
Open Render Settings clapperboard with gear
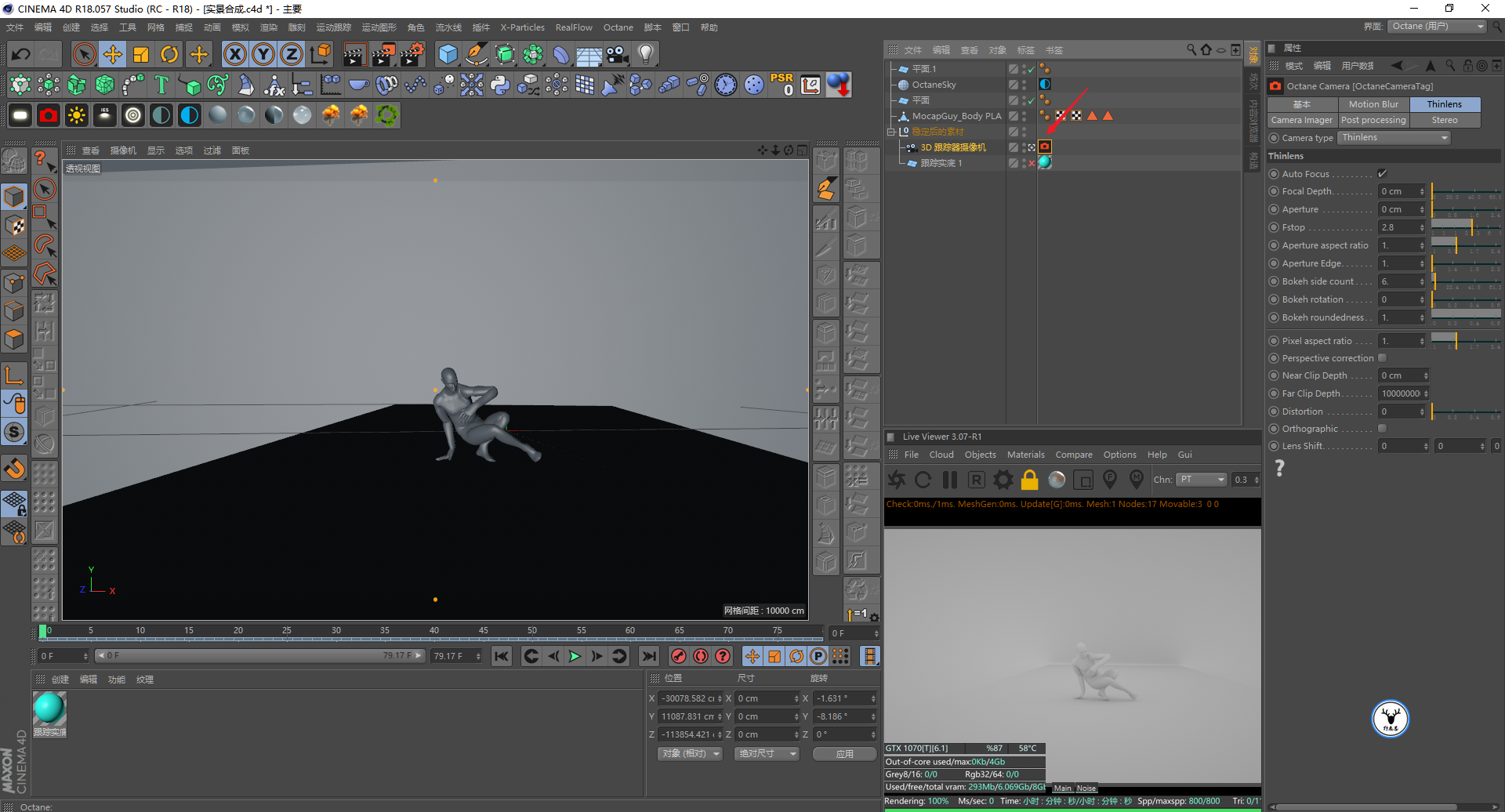coord(412,54)
